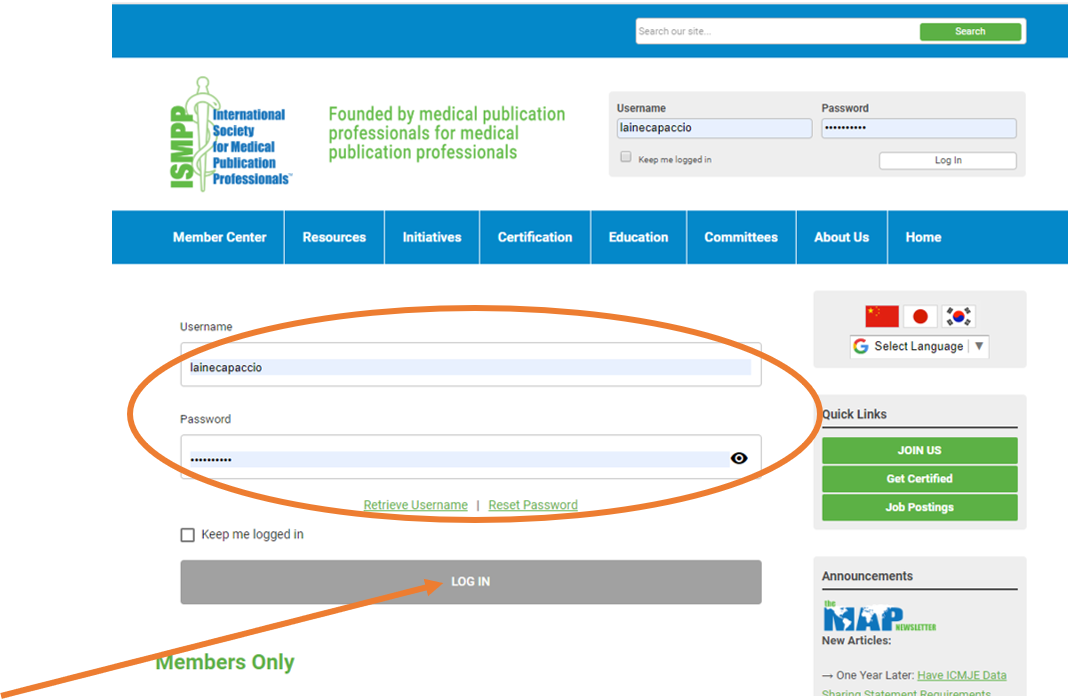Viewport: 1068px width, 699px height.
Task: Click the large gray LOG IN button
Action: 471,582
